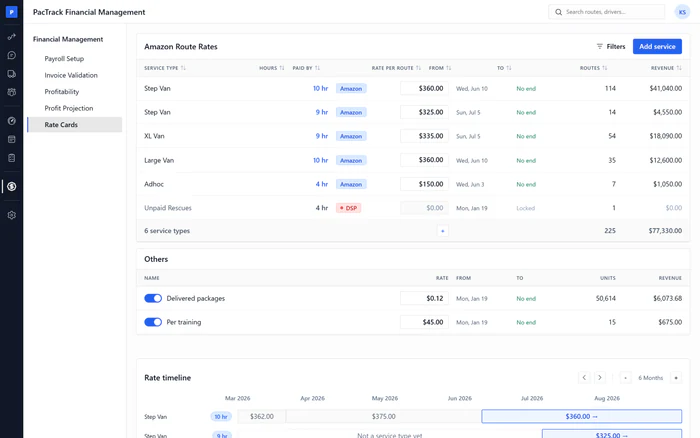Click the $362.00 timeline segment

pos(262,417)
